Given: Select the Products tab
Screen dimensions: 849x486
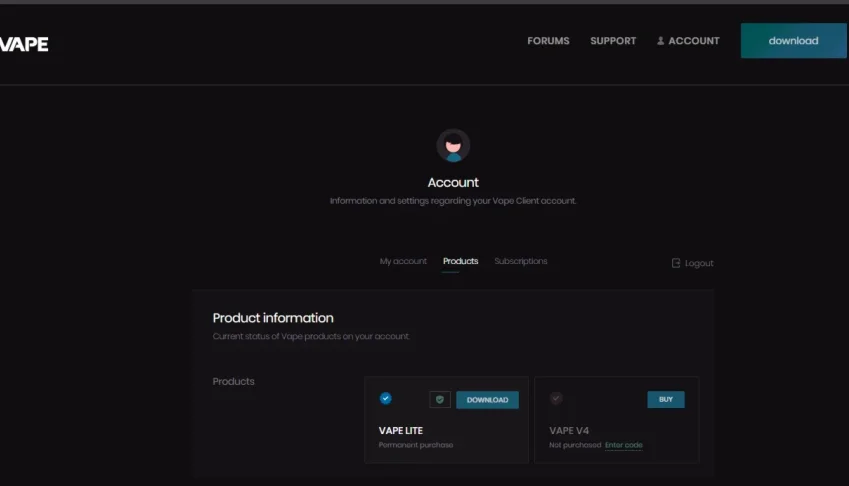Looking at the screenshot, I should coord(460,261).
